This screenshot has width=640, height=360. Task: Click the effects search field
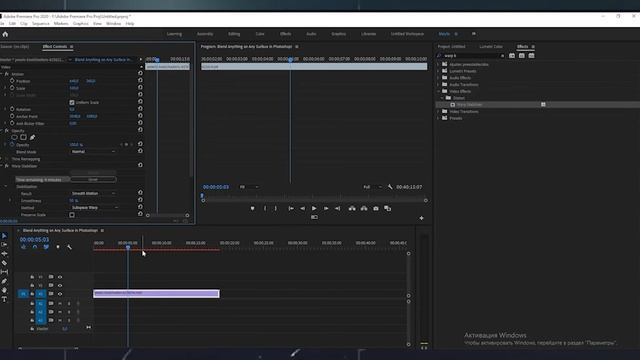pos(471,56)
